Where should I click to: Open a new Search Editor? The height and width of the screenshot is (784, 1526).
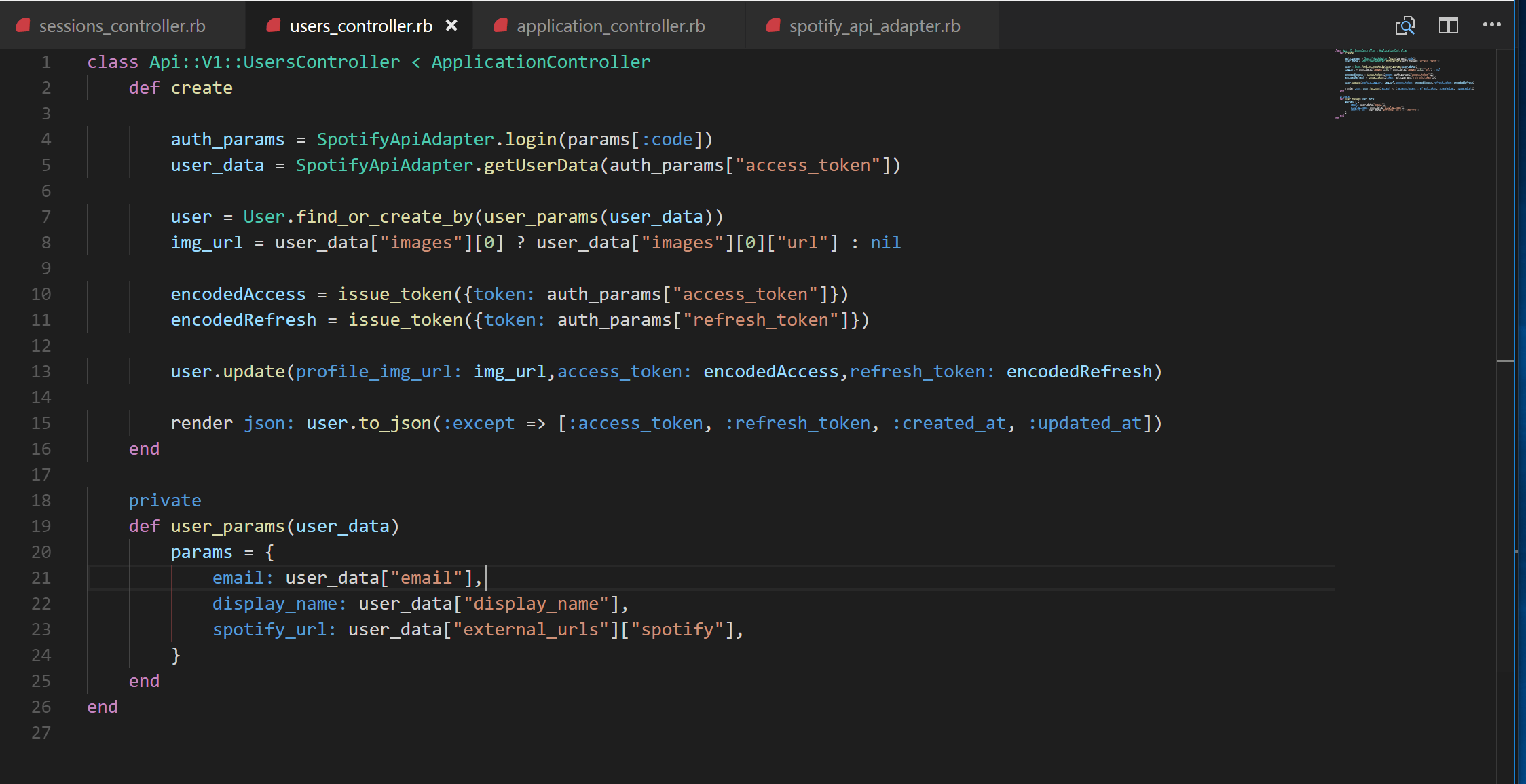click(x=1405, y=25)
